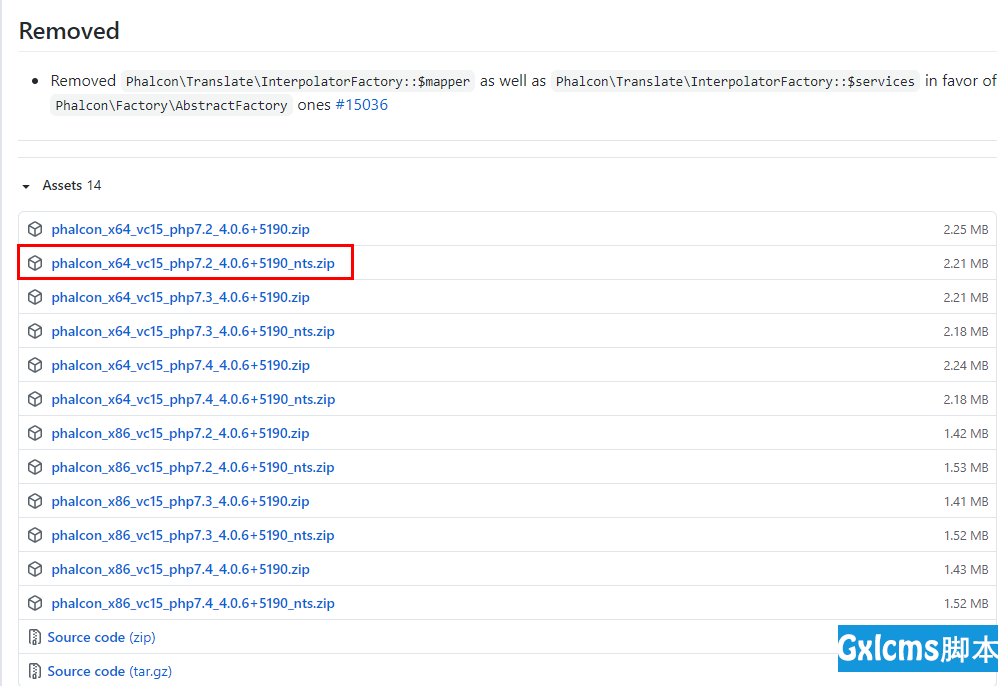The width and height of the screenshot is (998, 686).
Task: Click the InterpolatorFactory::$services code snippet
Action: (x=735, y=81)
